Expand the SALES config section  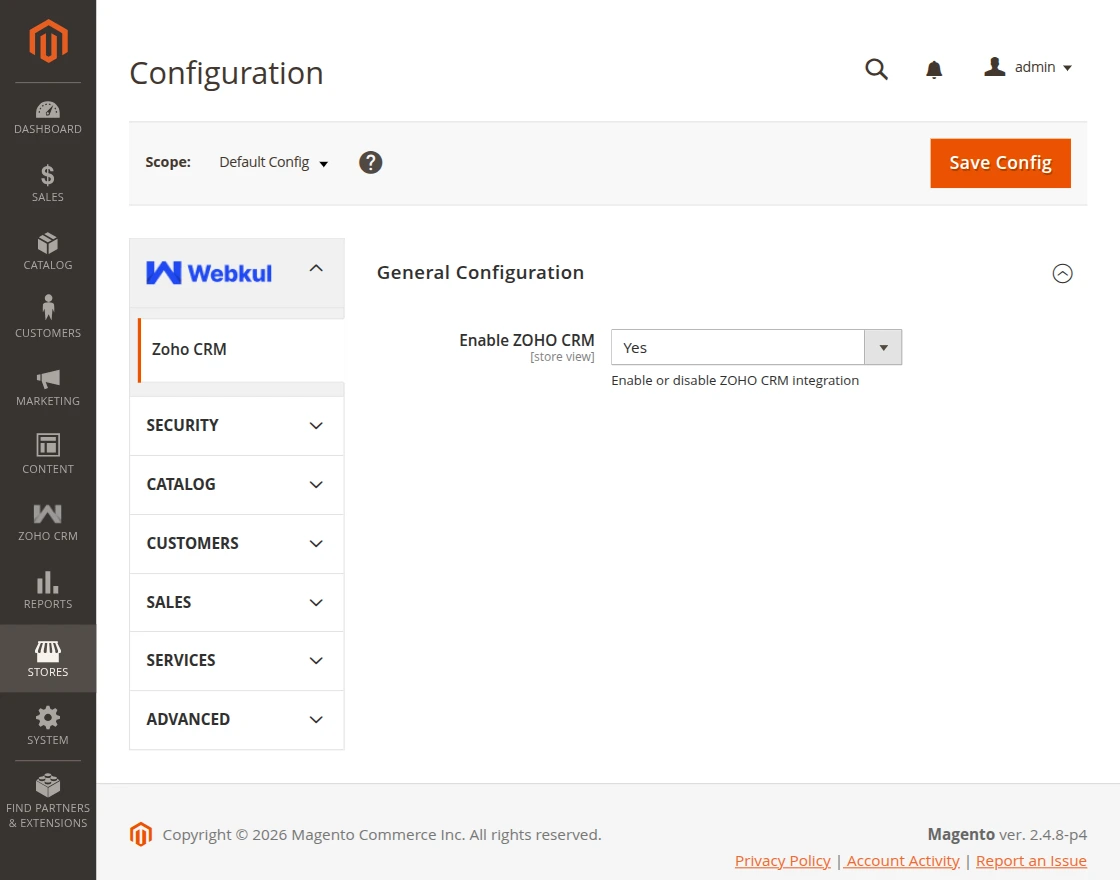point(236,602)
